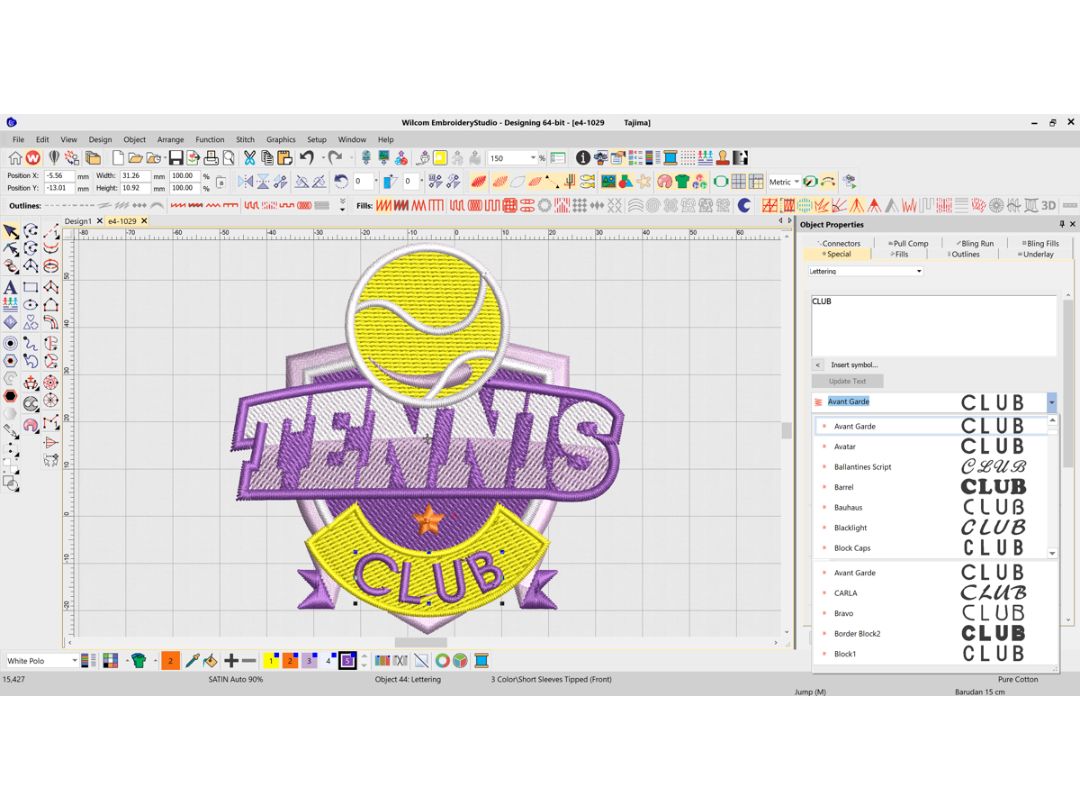Click the Insert symbol button
Screen dimensions: 1080x810
pos(854,365)
